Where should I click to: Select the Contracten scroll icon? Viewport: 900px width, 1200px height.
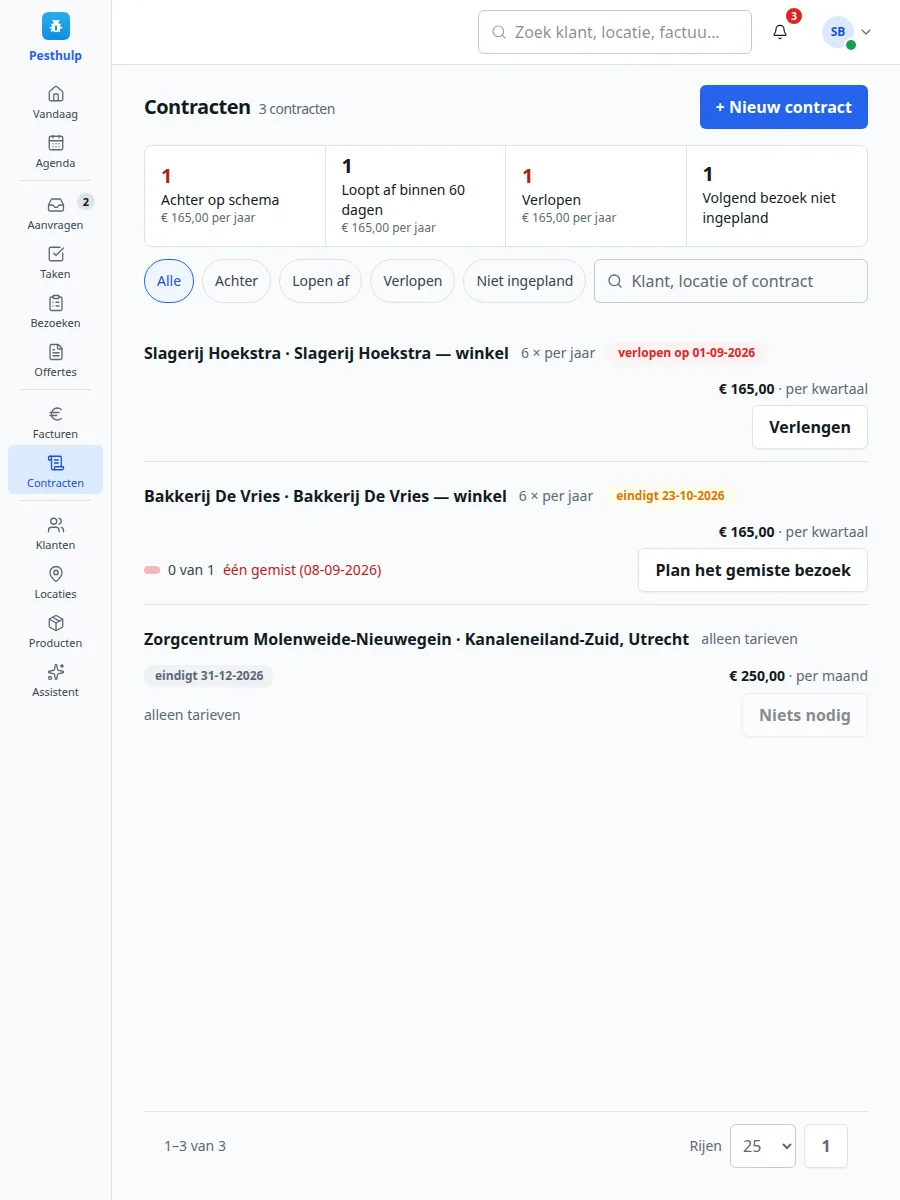click(56, 463)
